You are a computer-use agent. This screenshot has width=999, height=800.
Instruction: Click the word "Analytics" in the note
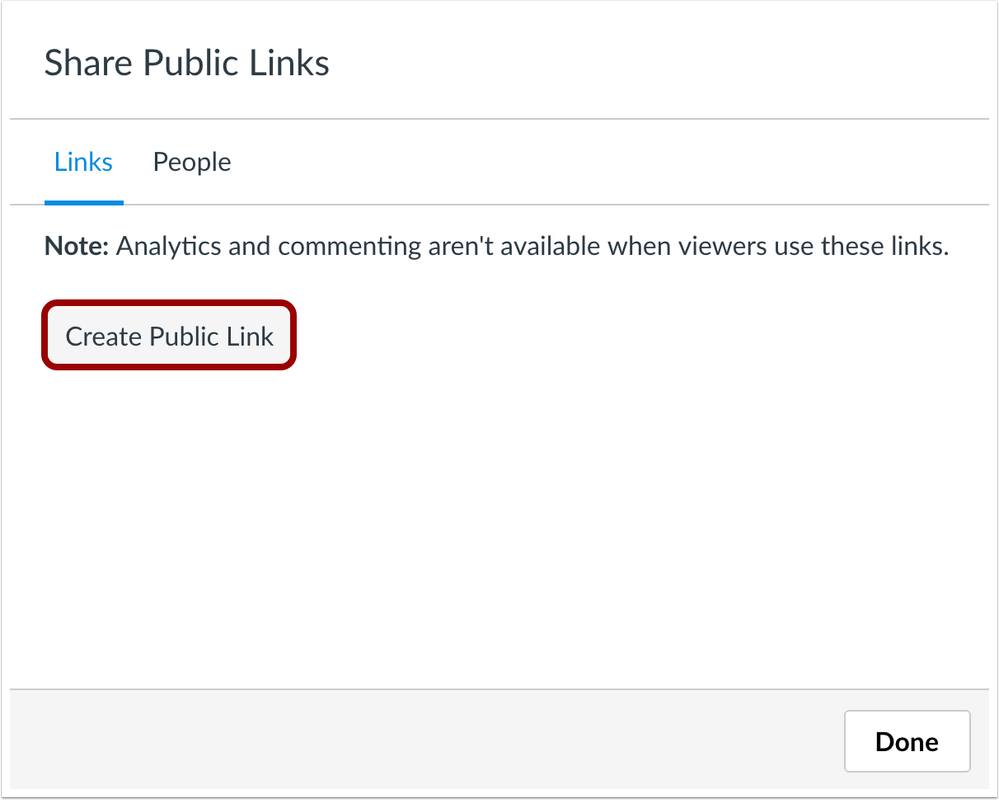168,246
